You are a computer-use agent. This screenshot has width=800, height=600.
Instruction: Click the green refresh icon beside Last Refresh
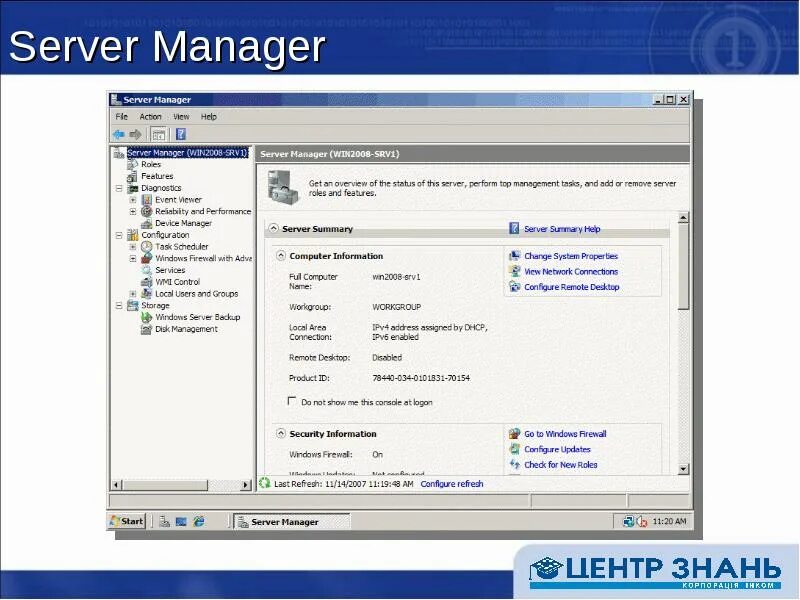tap(264, 483)
